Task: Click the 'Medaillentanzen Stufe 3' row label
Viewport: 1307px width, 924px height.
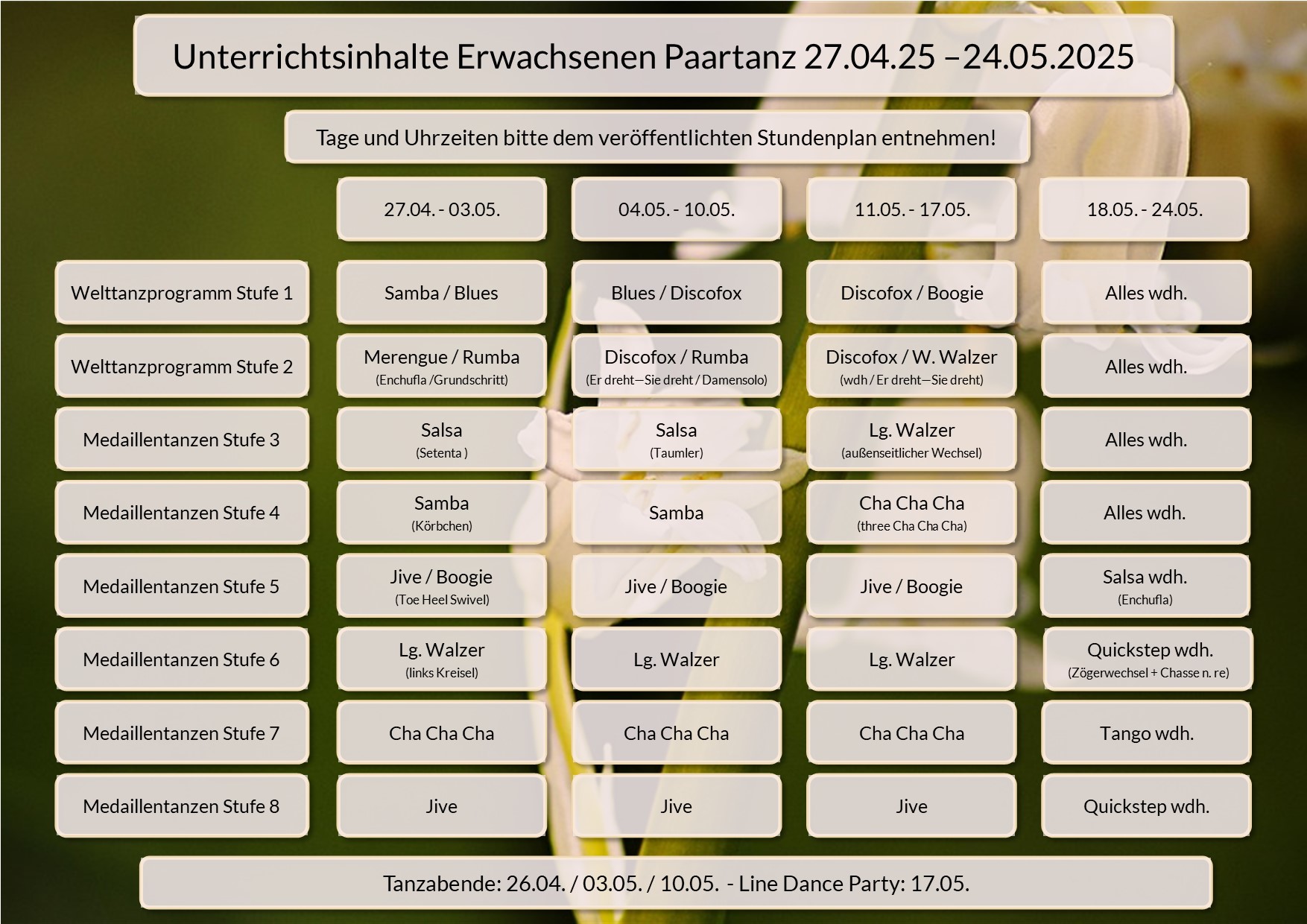Action: [182, 439]
